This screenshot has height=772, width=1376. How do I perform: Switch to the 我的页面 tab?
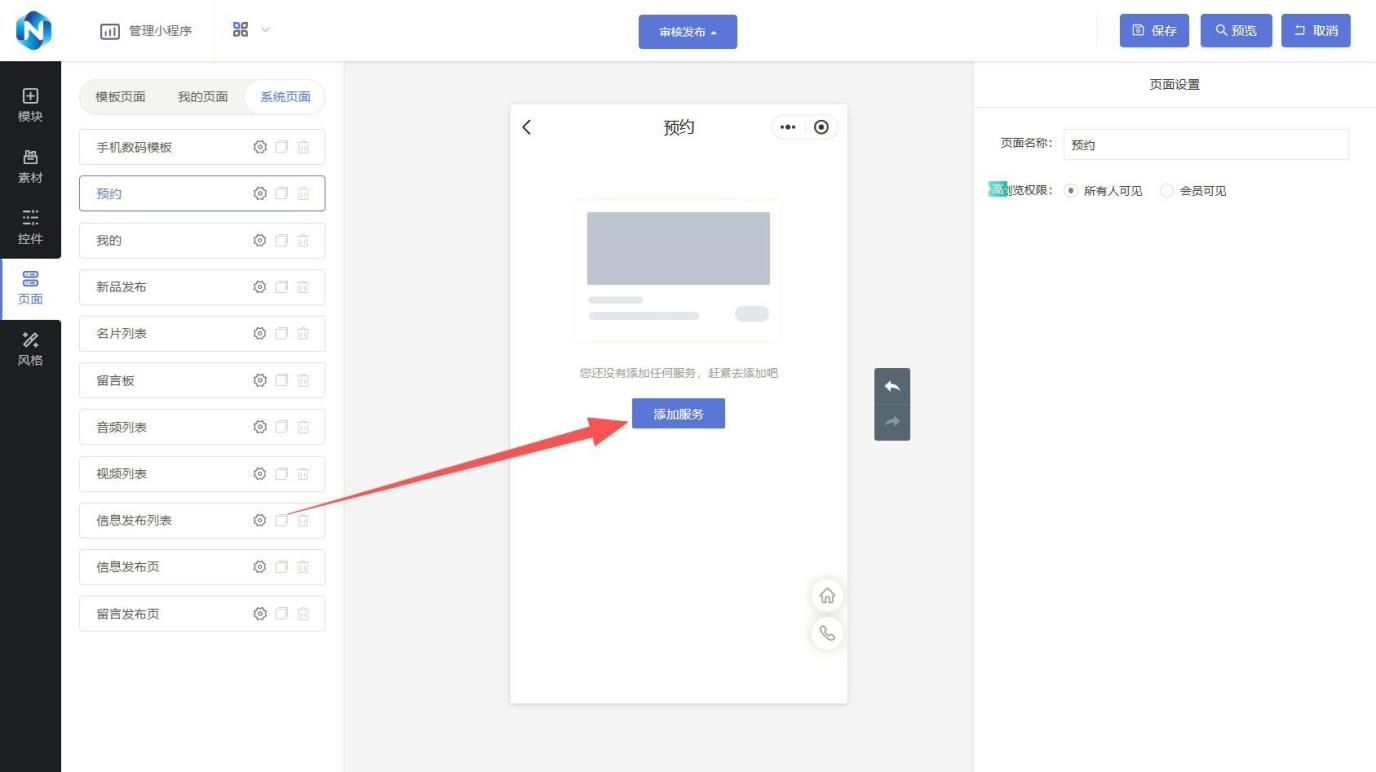[x=203, y=97]
